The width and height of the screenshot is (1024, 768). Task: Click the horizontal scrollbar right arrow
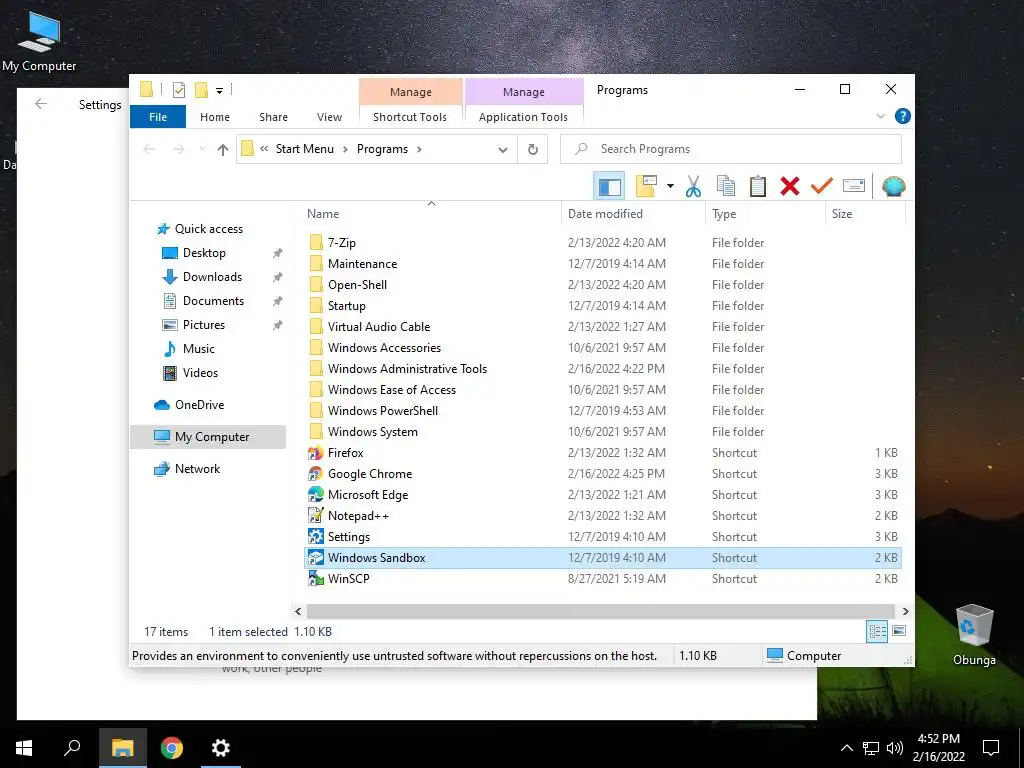click(x=905, y=611)
